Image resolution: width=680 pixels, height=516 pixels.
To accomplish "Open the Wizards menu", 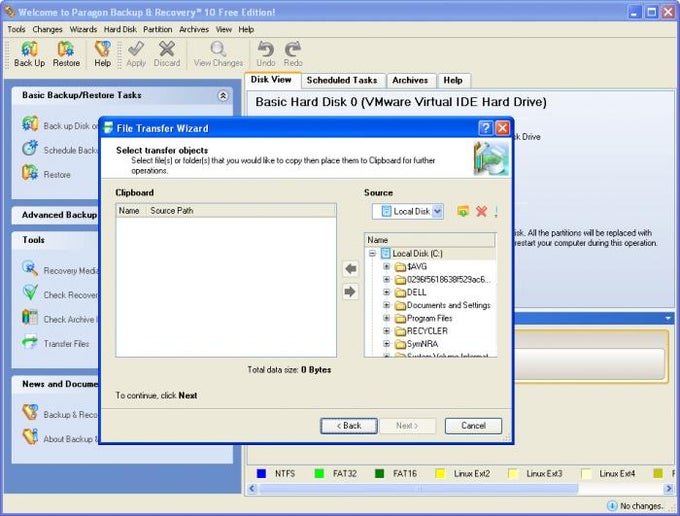I will pyautogui.click(x=83, y=29).
